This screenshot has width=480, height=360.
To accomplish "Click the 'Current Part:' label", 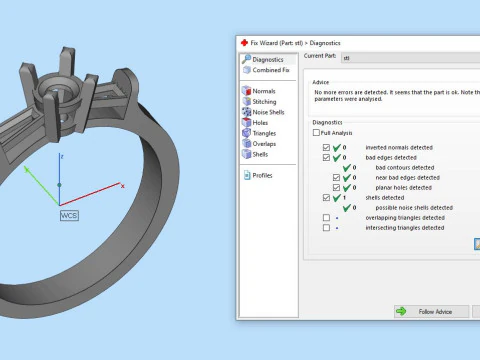I will tap(320, 56).
